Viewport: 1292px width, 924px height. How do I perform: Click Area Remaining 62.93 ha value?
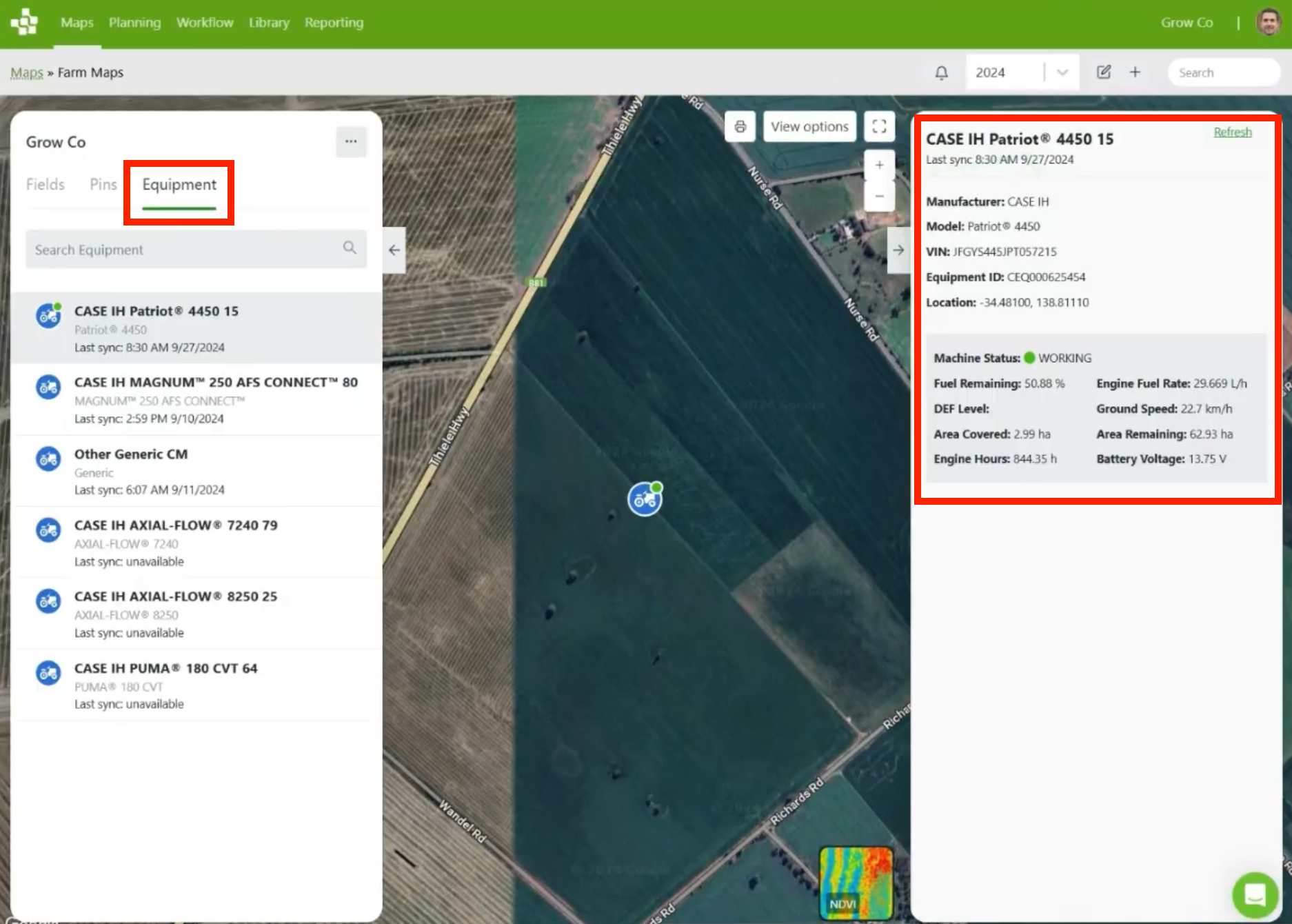point(1211,434)
